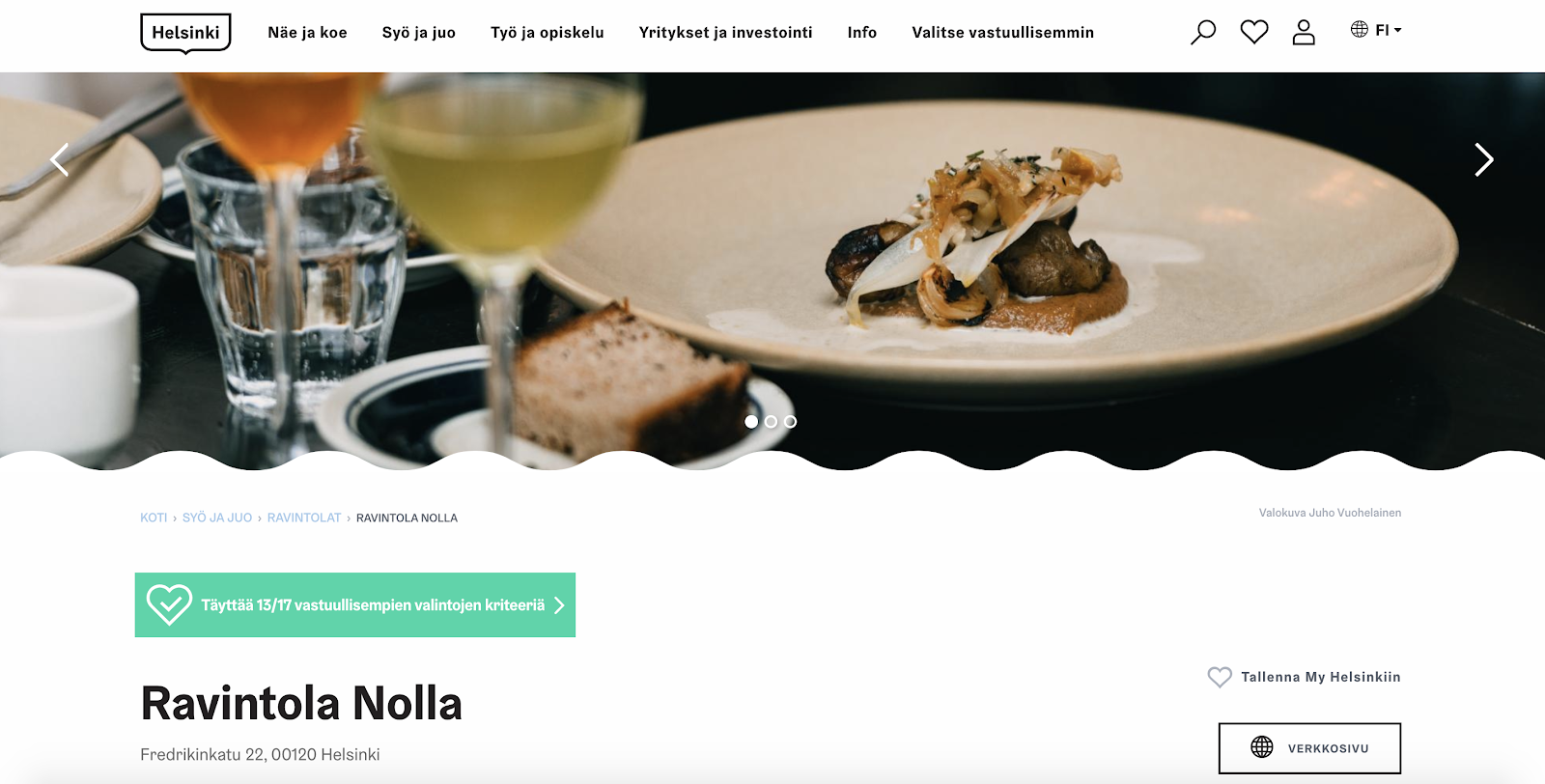The width and height of the screenshot is (1545, 784).
Task: Select the first slideshow dot
Action: click(x=751, y=422)
